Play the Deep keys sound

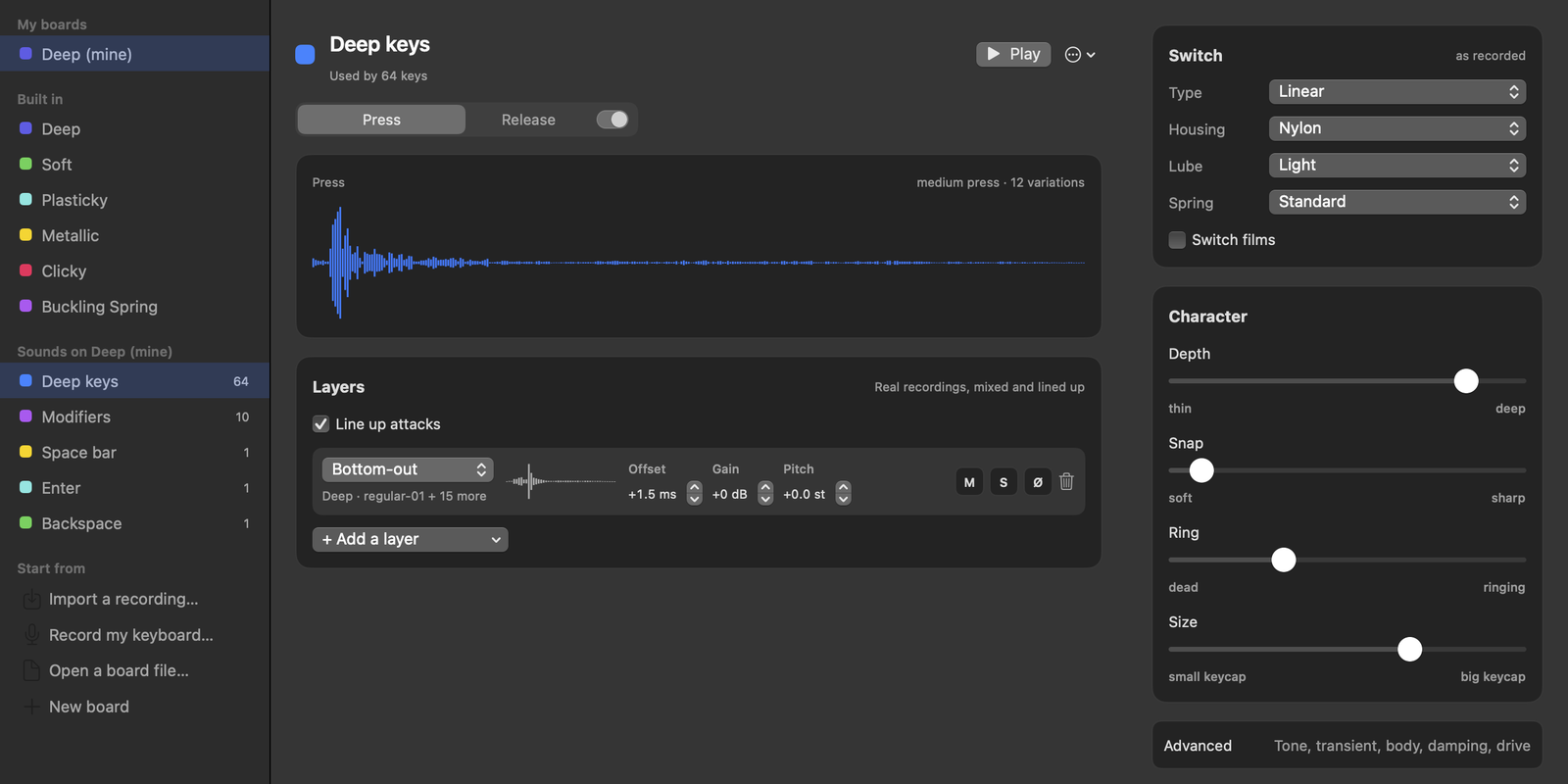(1013, 54)
